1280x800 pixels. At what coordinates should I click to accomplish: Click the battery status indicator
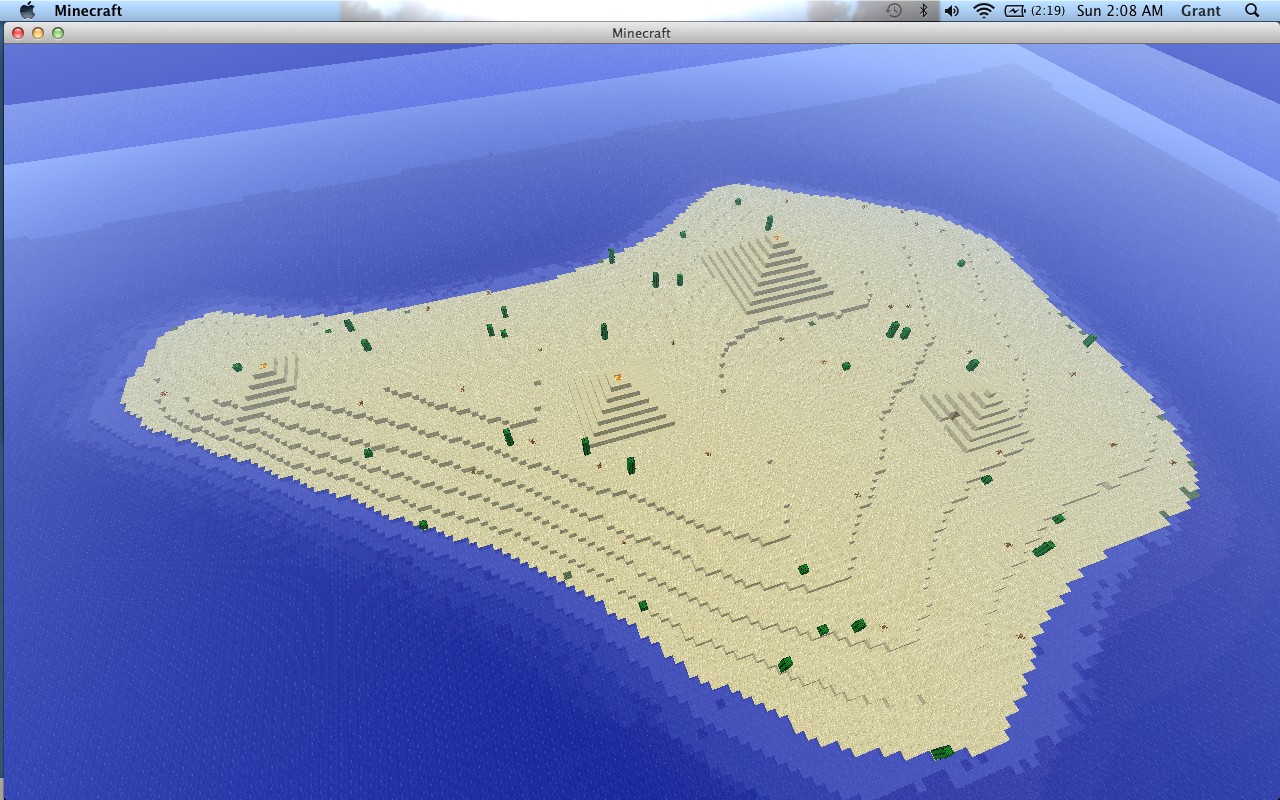(x=1034, y=11)
